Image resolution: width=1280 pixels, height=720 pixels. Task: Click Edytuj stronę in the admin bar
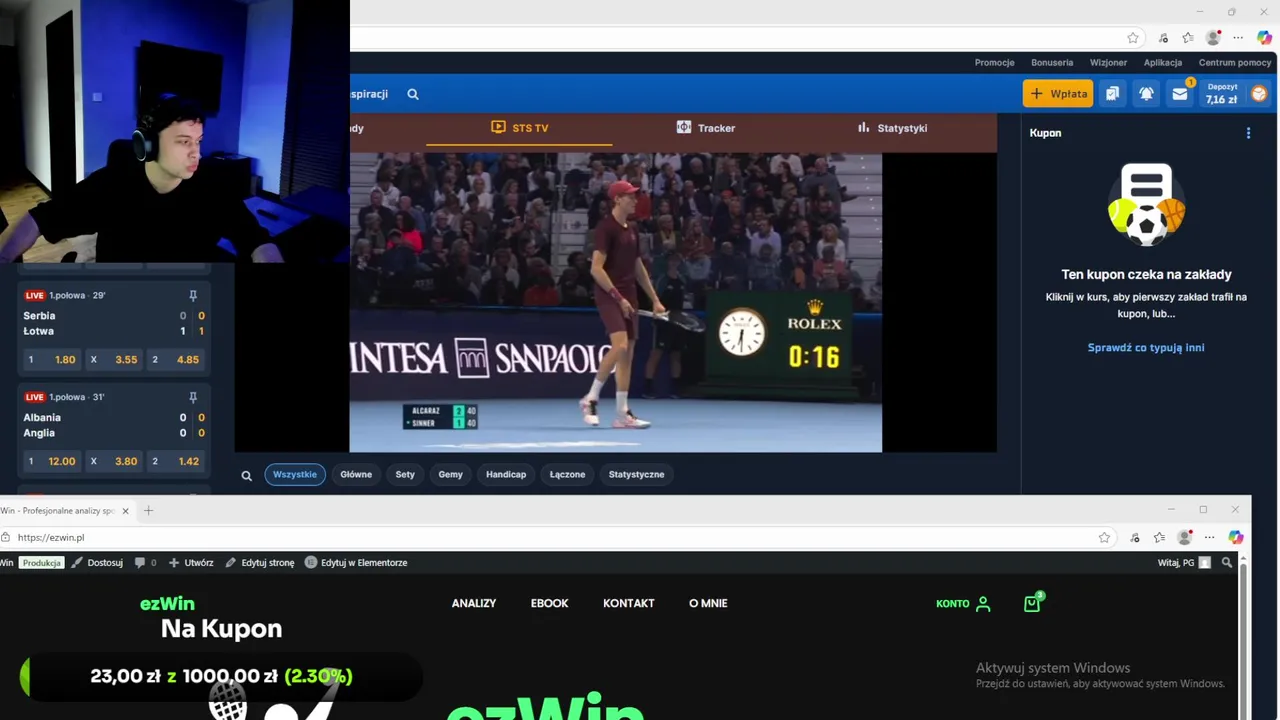tap(259, 563)
